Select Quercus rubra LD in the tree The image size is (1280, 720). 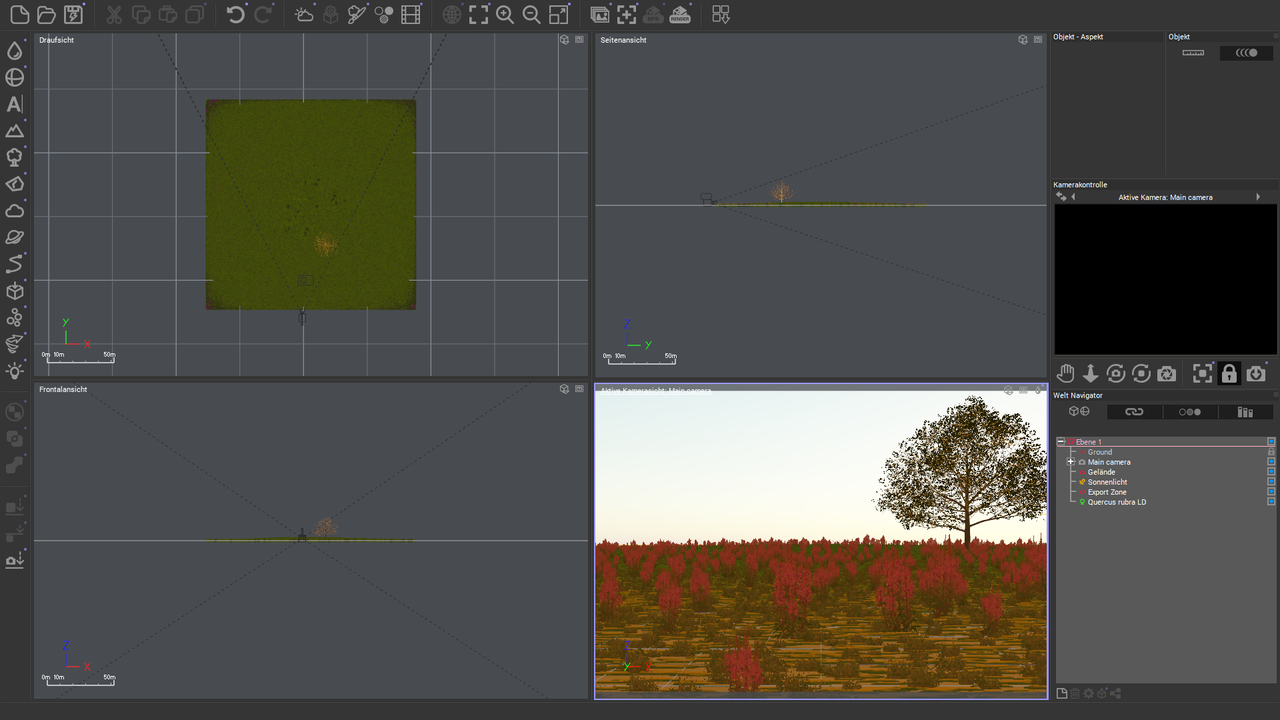[1117, 502]
